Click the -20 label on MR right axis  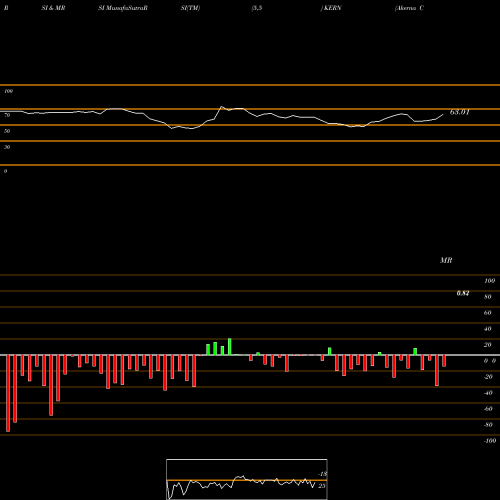click(x=488, y=377)
